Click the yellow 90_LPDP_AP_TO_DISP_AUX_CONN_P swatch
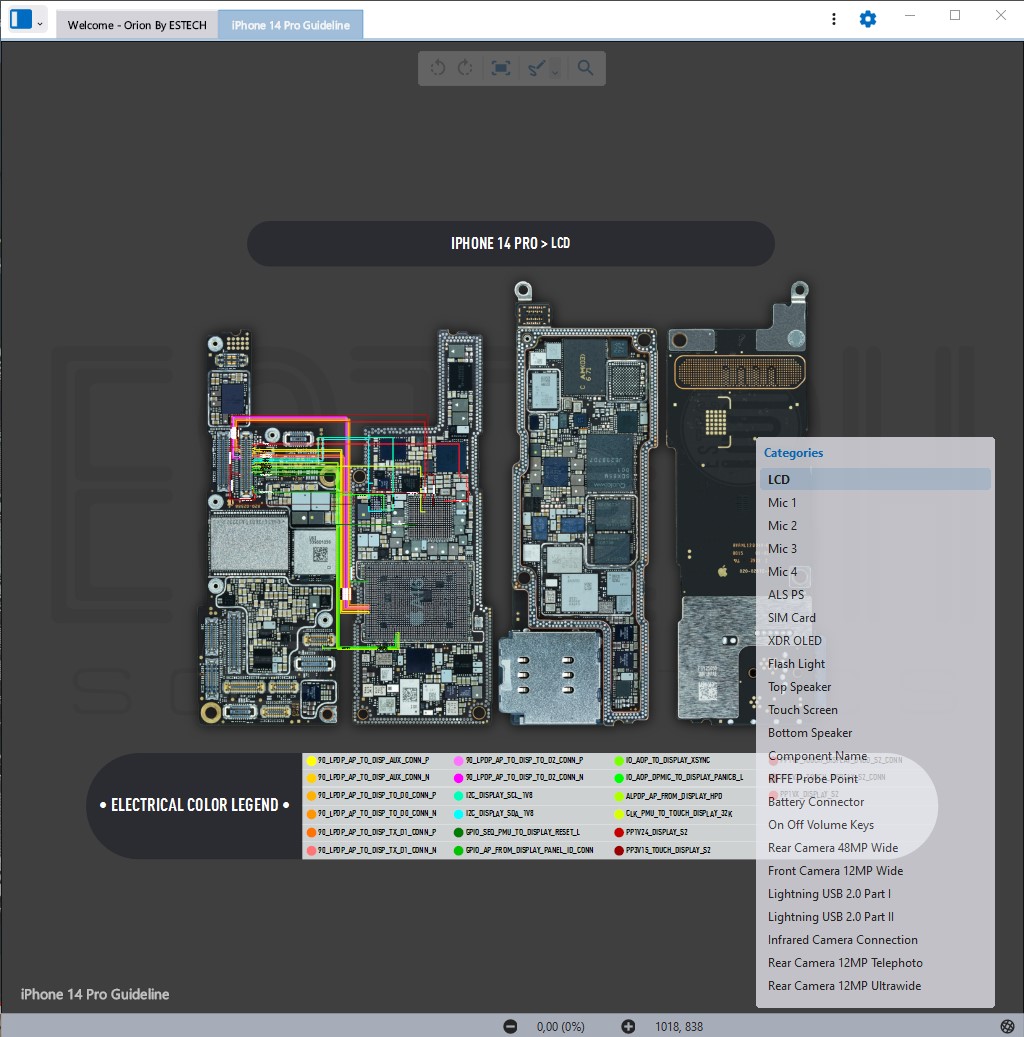Image resolution: width=1024 pixels, height=1037 pixels. click(x=311, y=761)
